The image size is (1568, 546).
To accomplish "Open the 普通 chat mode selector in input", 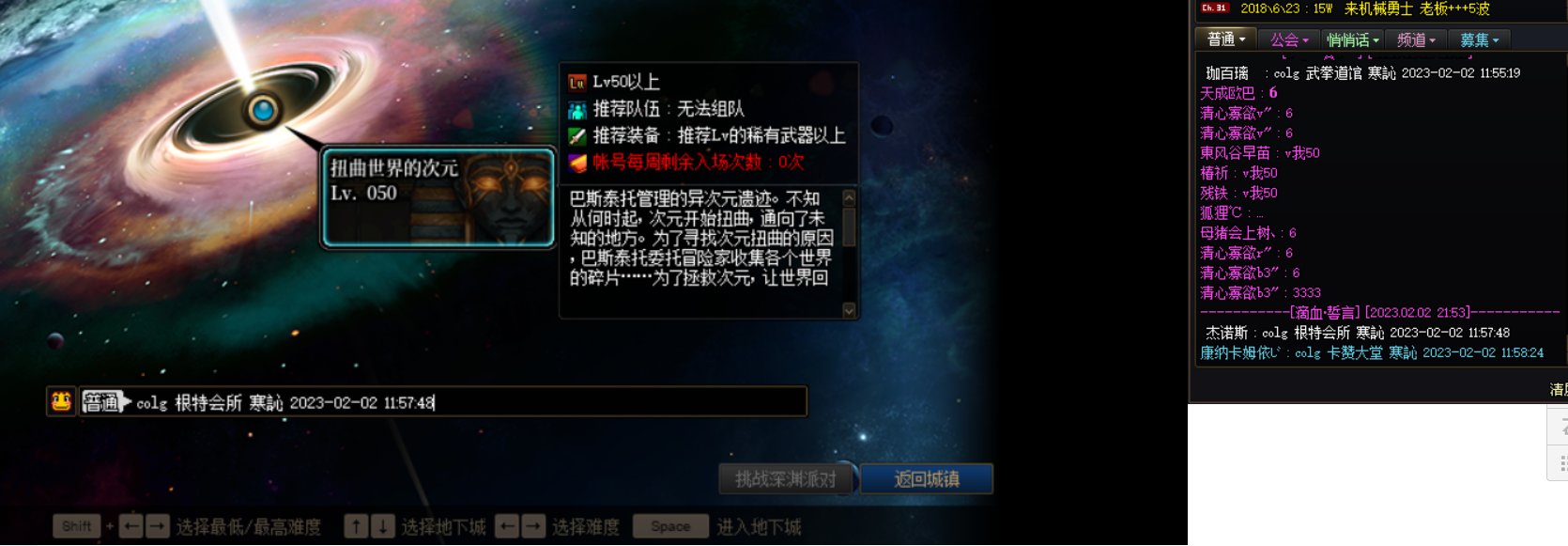I will (105, 402).
